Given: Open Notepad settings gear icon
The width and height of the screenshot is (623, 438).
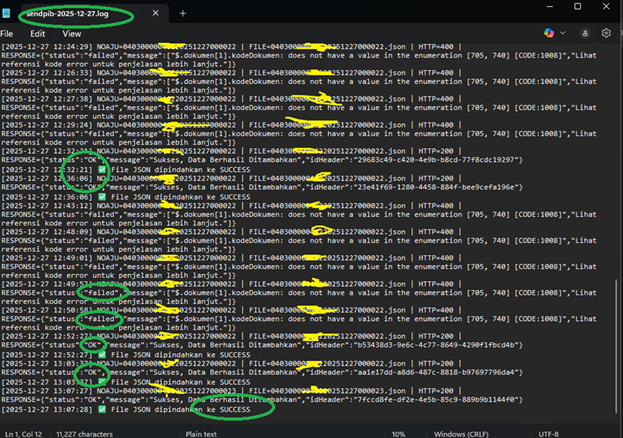Looking at the screenshot, I should (x=606, y=33).
